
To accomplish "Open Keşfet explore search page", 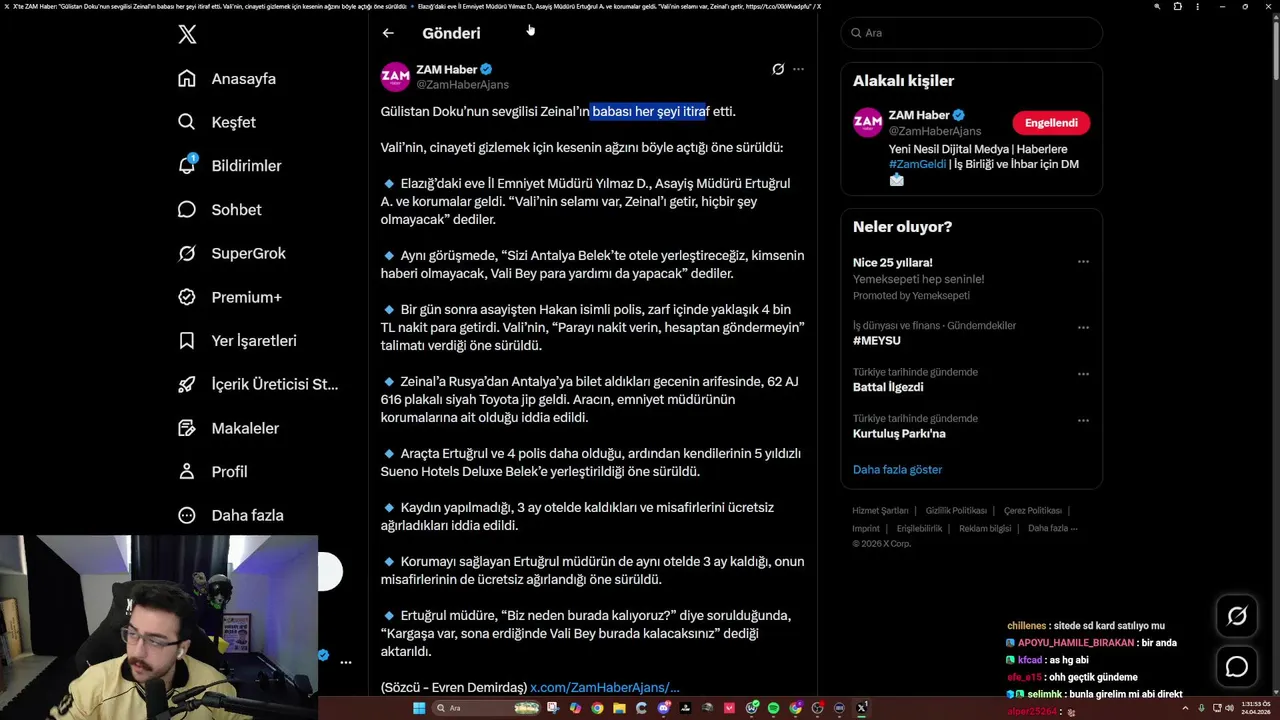I will (217, 122).
